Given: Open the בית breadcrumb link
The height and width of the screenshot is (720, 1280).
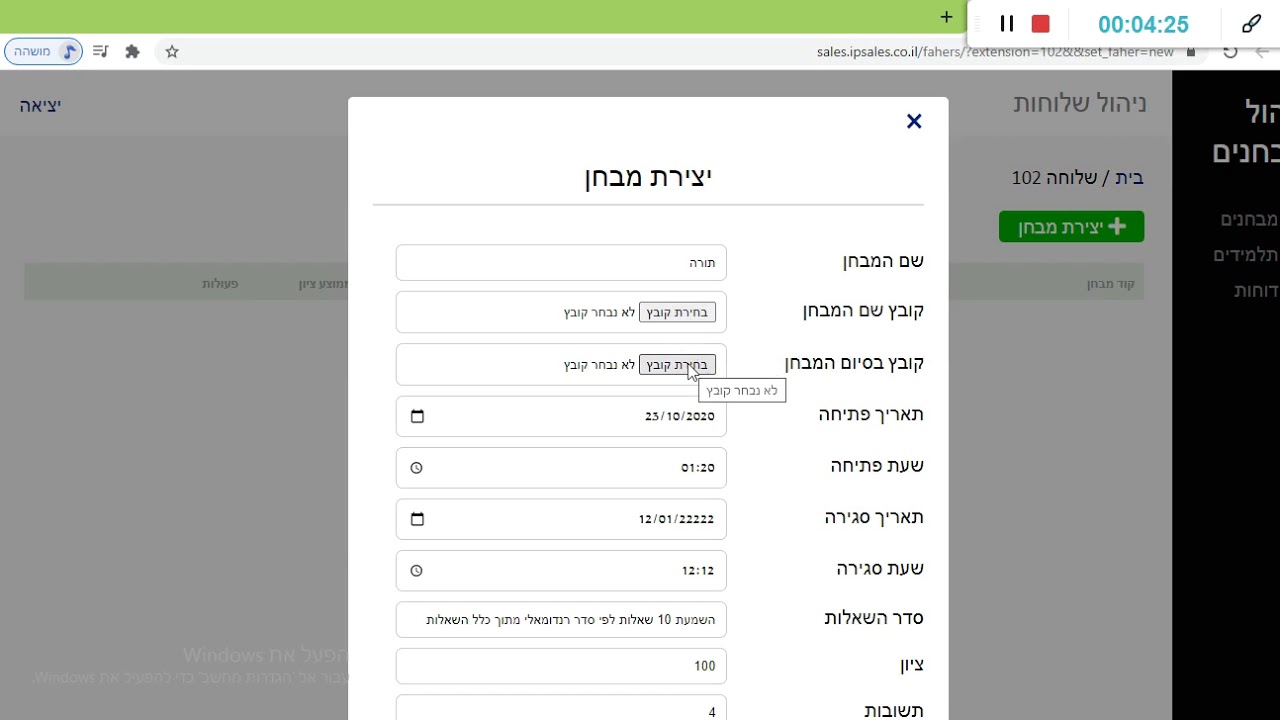Looking at the screenshot, I should pyautogui.click(x=1129, y=178).
